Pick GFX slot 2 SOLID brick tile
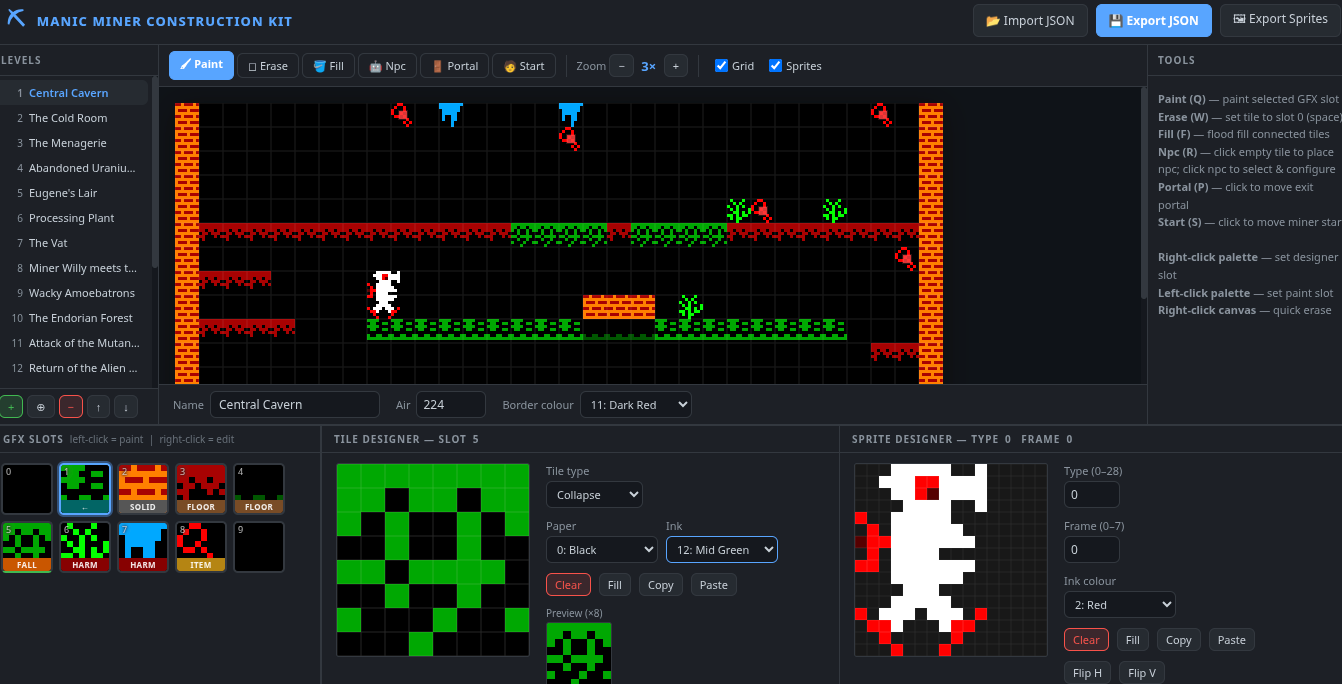1342x684 pixels. coord(142,489)
